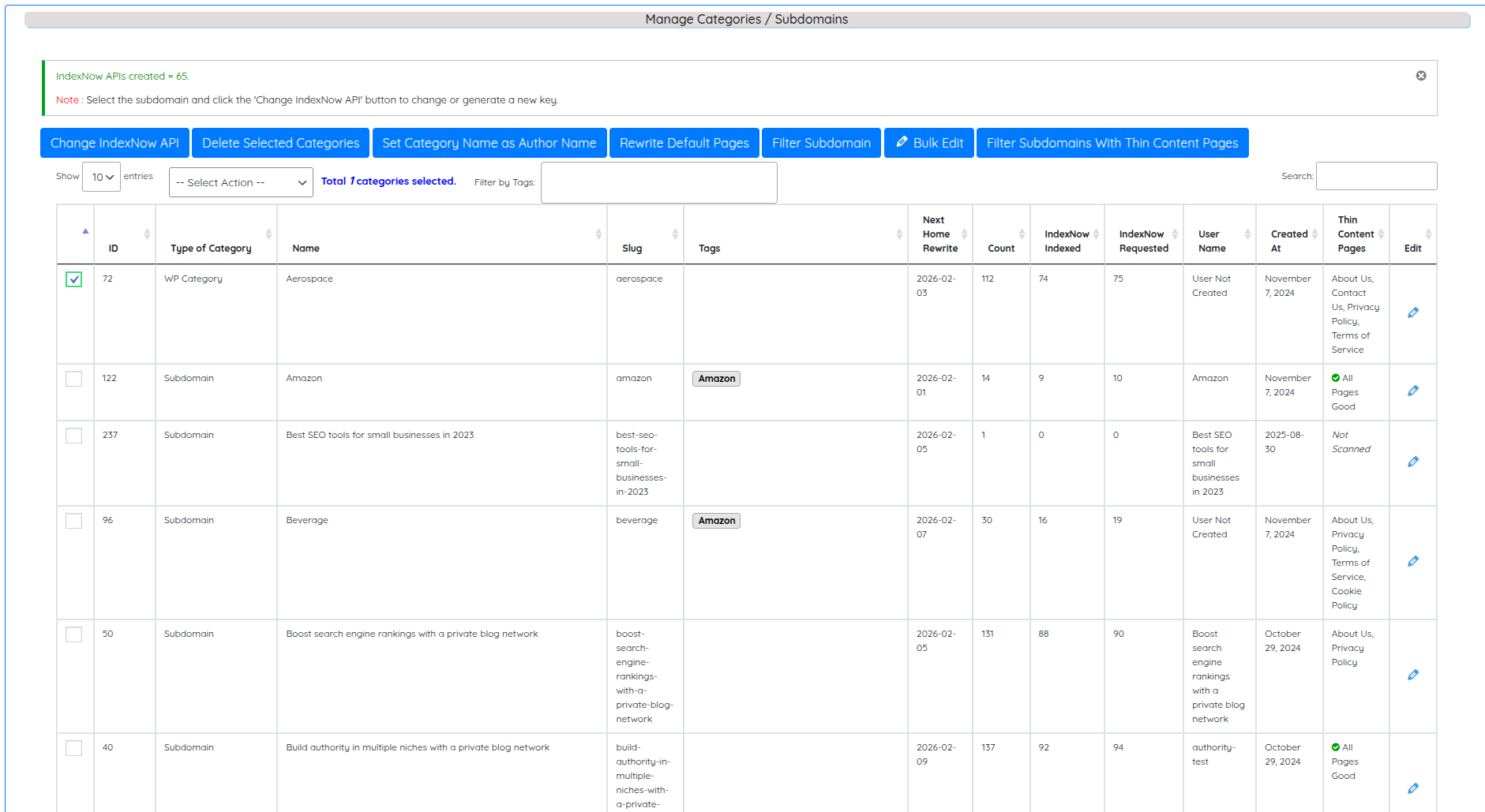Click edit pencil for Boost search engine row
1485x812 pixels.
pos(1412,675)
